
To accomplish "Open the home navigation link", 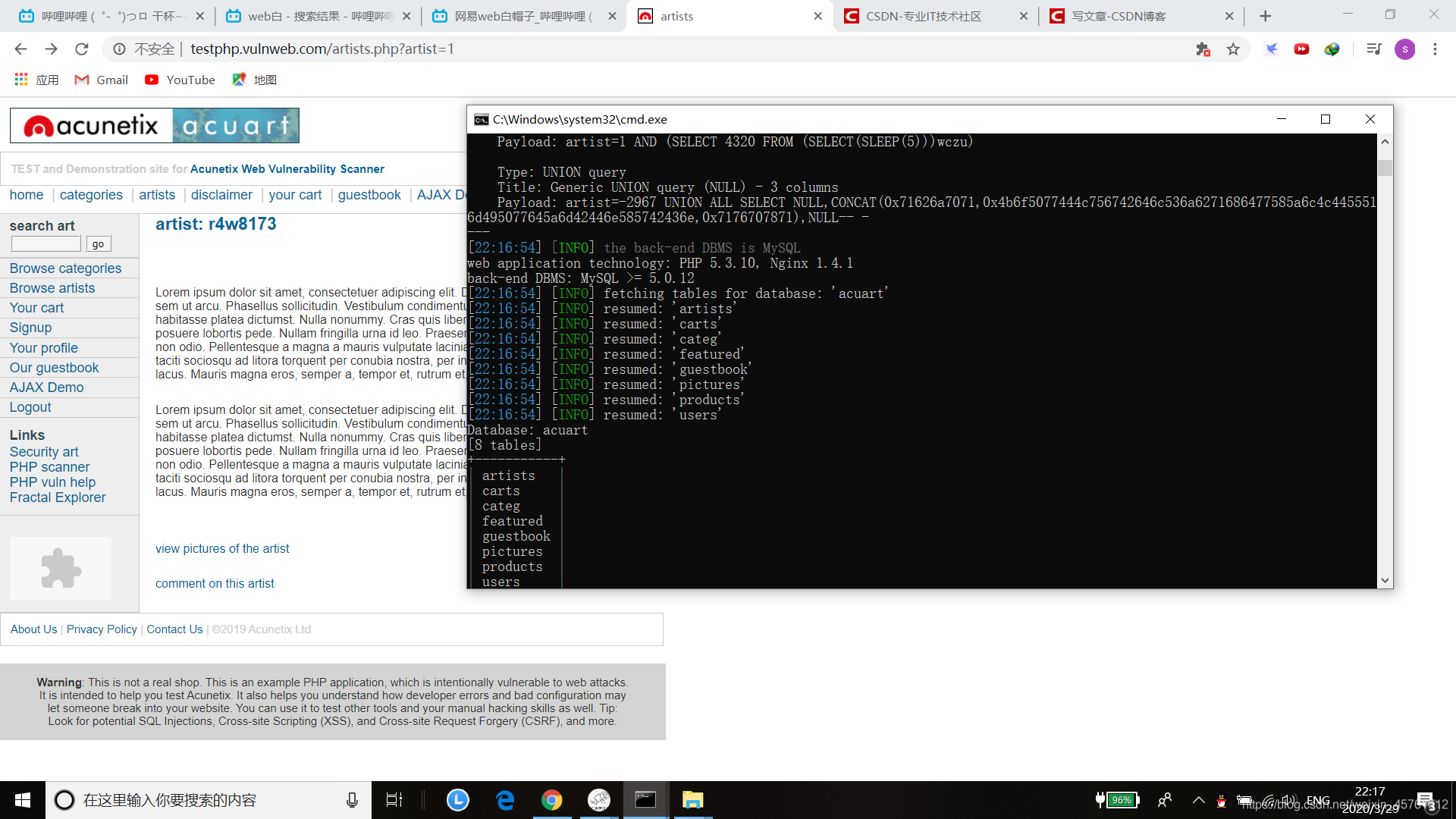I will coord(27,195).
